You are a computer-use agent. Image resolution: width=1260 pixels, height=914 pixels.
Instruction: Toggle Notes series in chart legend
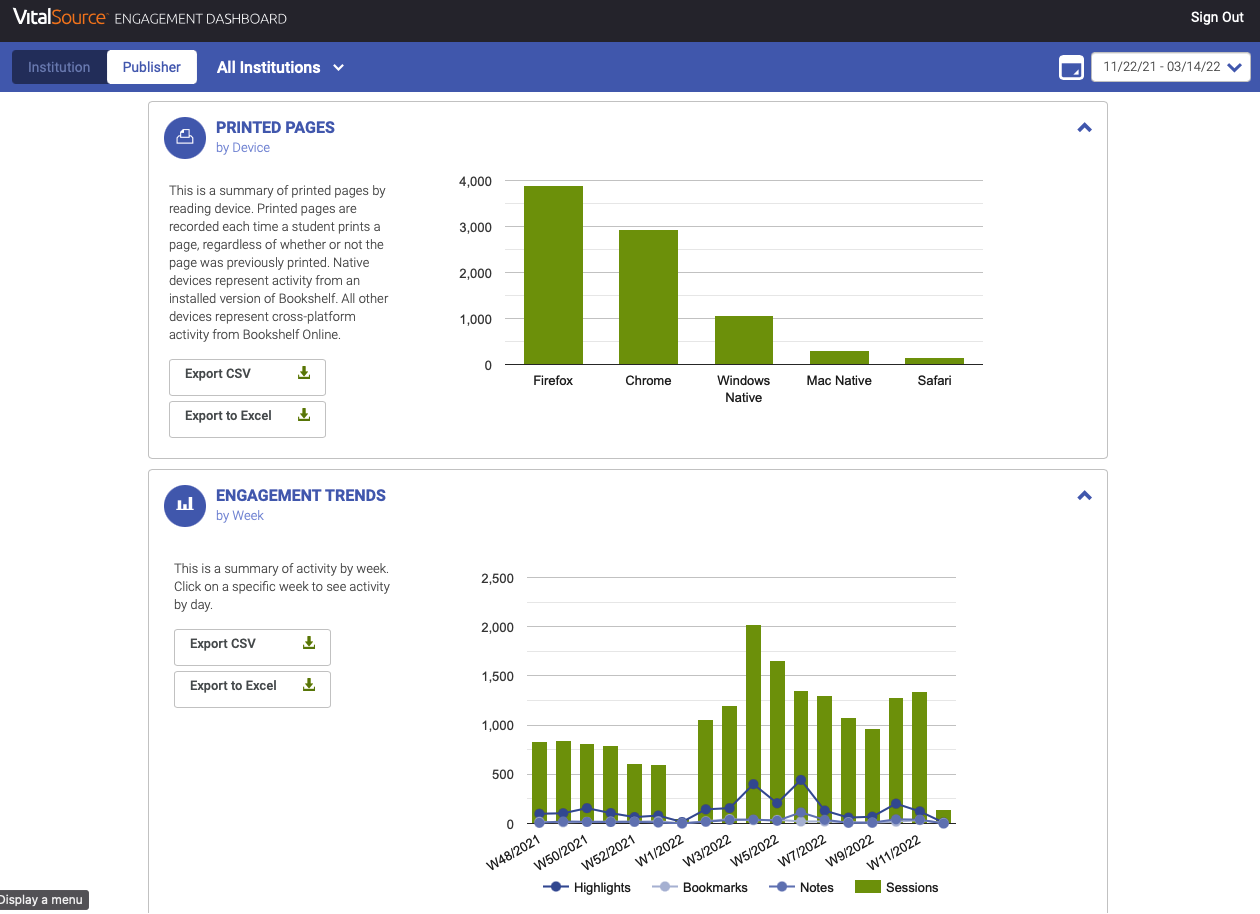pyautogui.click(x=801, y=887)
